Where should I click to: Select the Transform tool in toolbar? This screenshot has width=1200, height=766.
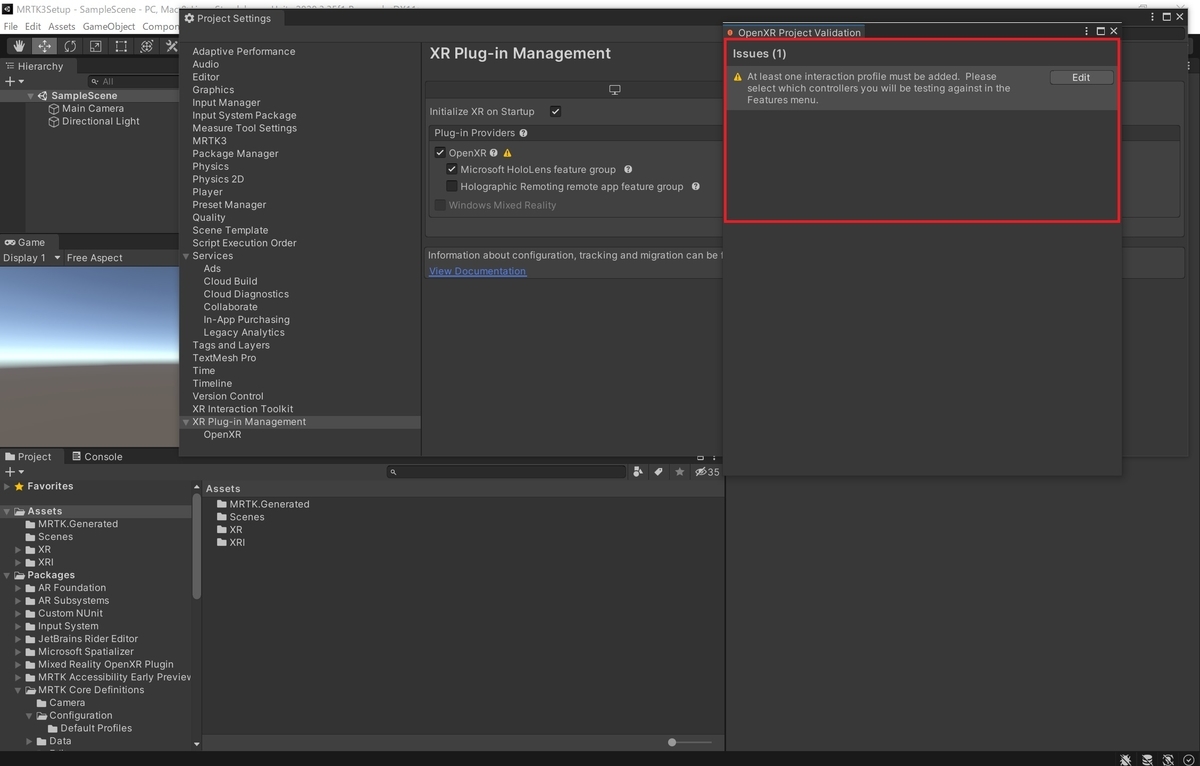click(146, 46)
